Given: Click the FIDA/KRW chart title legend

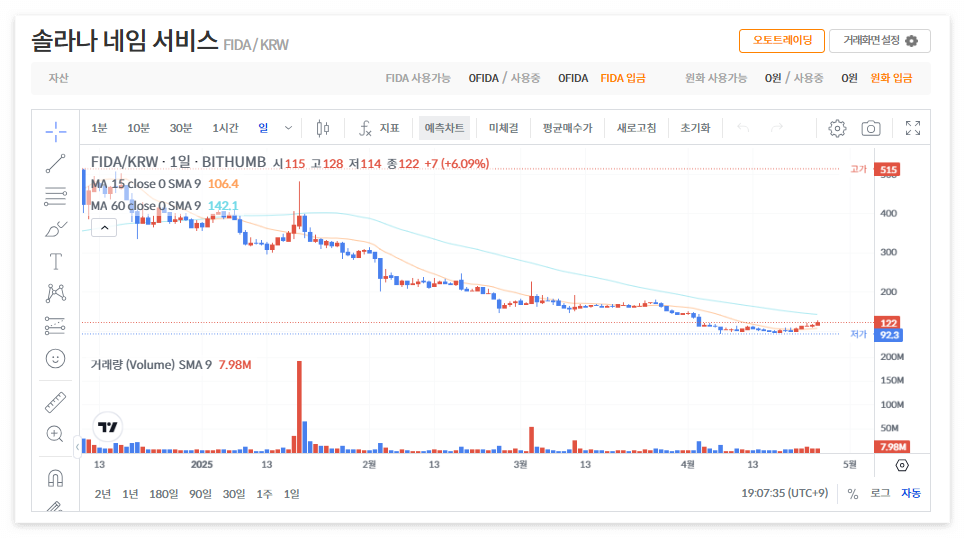Looking at the screenshot, I should point(178,162).
